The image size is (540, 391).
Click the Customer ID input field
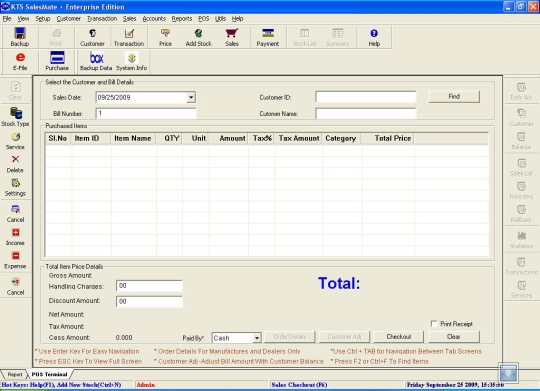(366, 97)
